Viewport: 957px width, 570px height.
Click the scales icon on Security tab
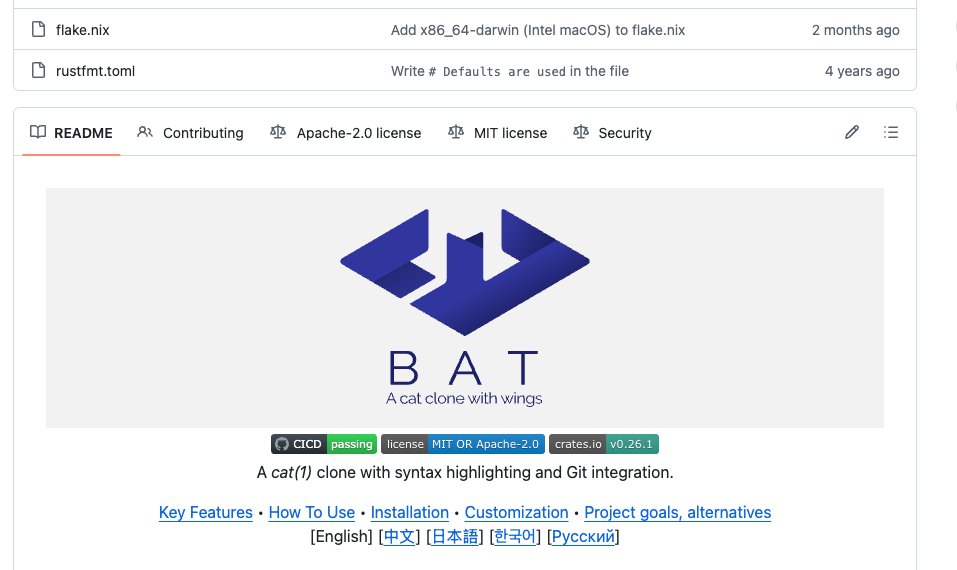pyautogui.click(x=581, y=132)
